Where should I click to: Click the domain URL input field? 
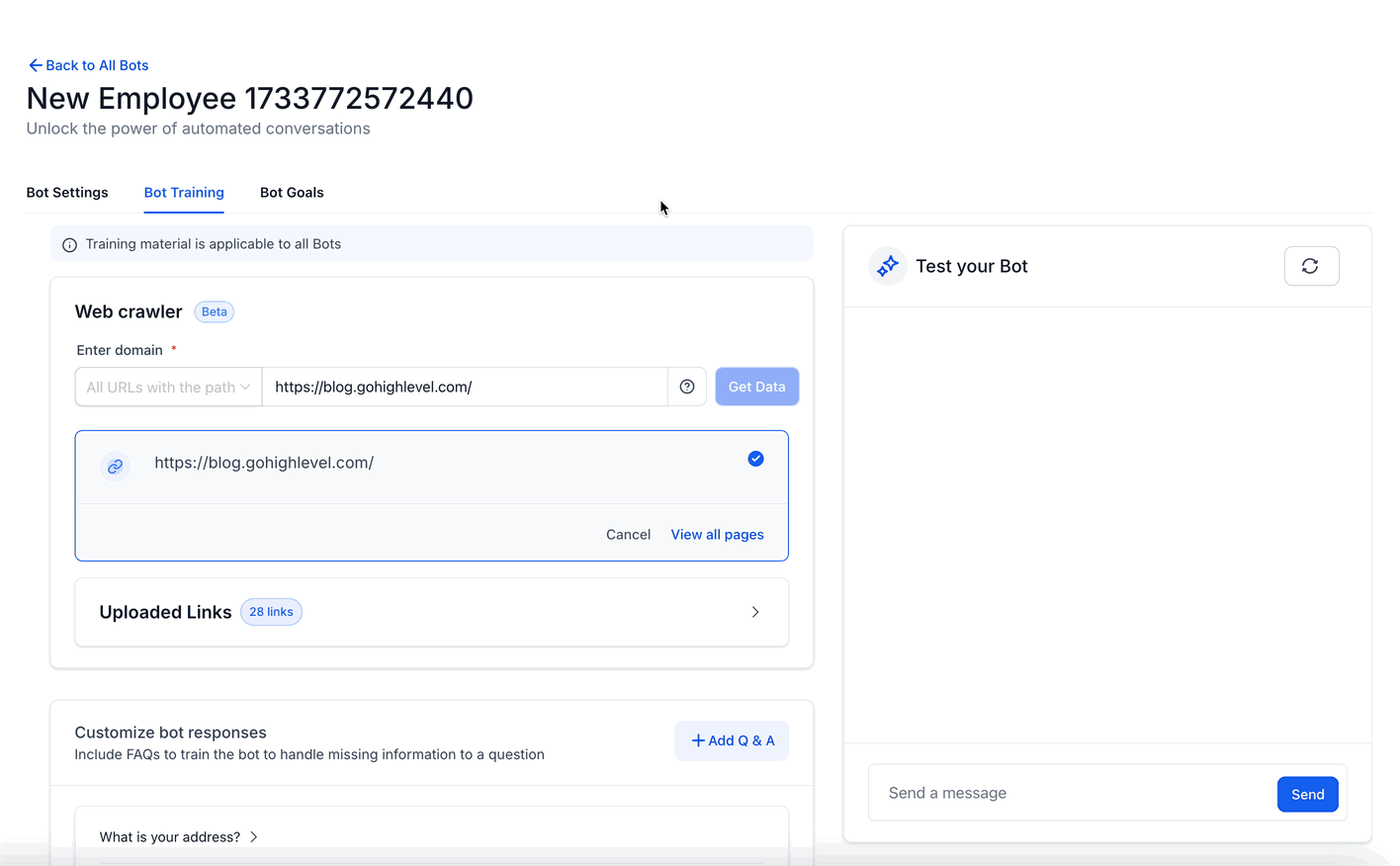point(465,387)
